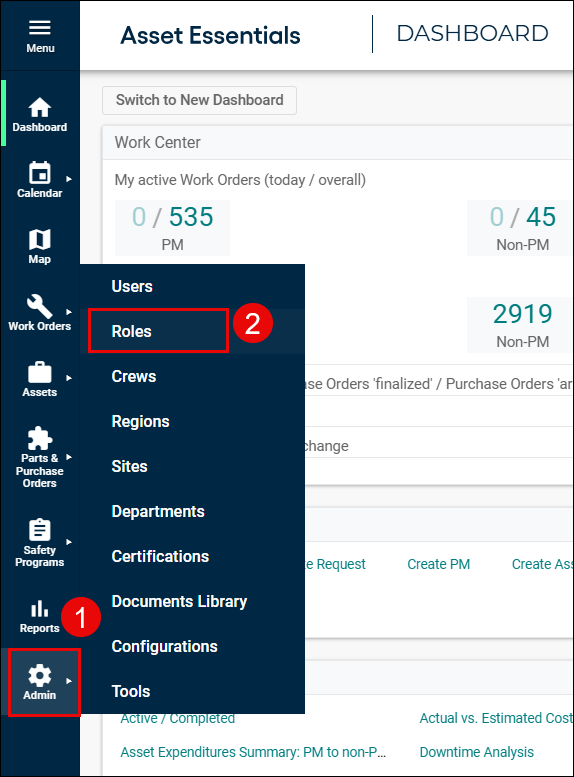Go to Dashboard home icon
This screenshot has width=574, height=777.
tap(40, 108)
